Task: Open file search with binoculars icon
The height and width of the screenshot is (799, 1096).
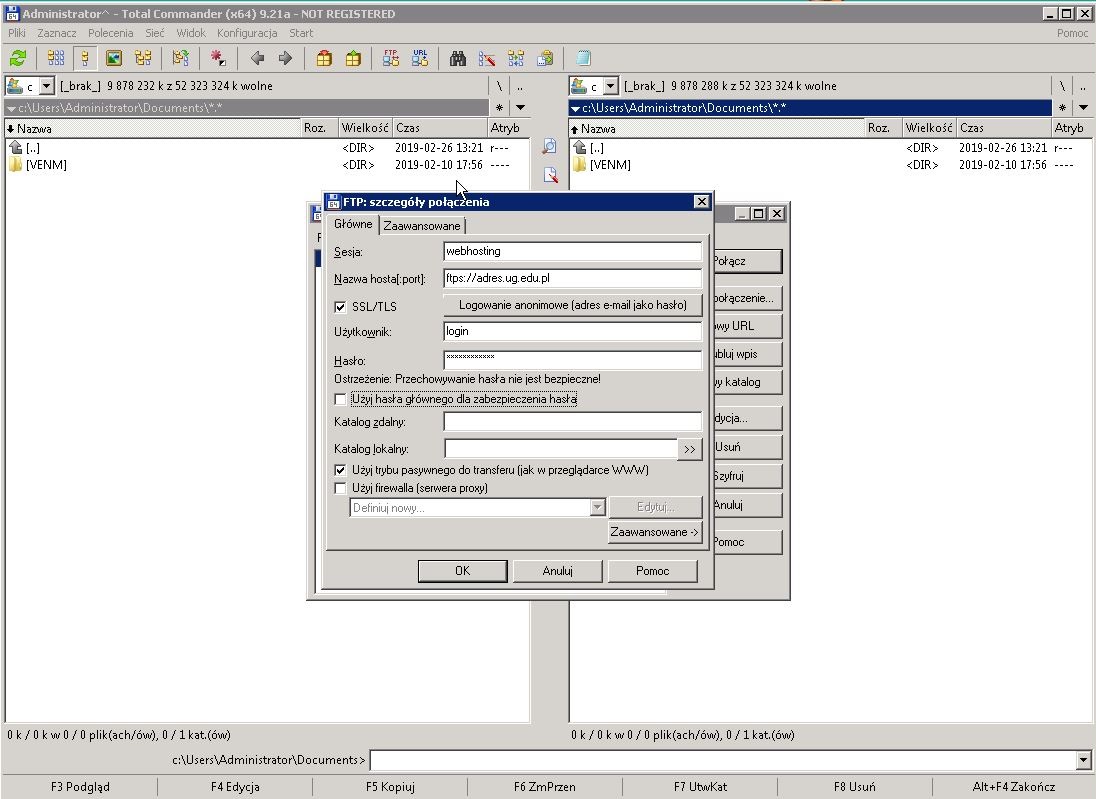Action: click(458, 58)
